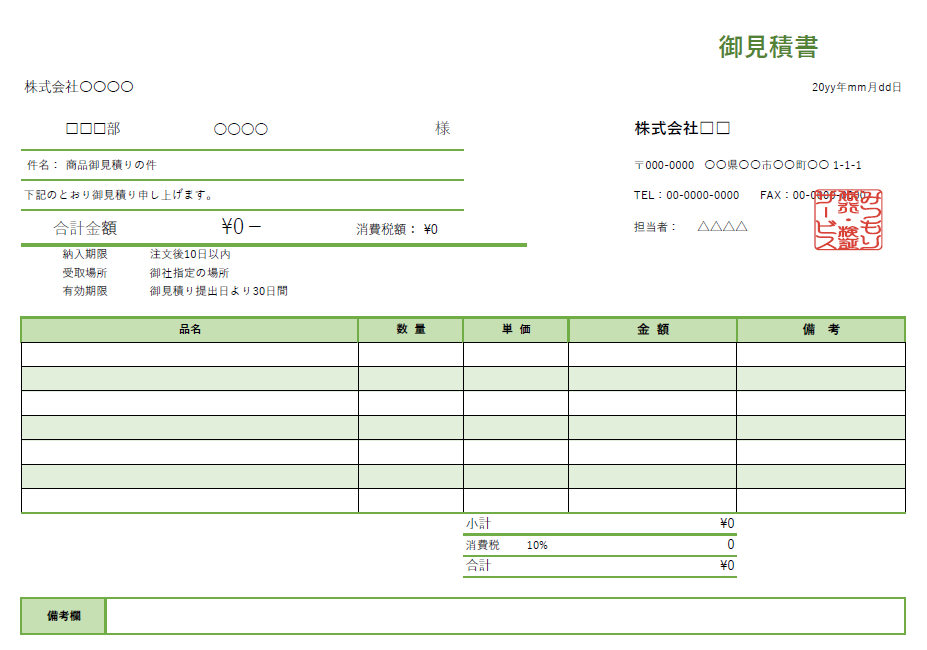
Task: Click the 備考 column header in table
Action: [821, 330]
